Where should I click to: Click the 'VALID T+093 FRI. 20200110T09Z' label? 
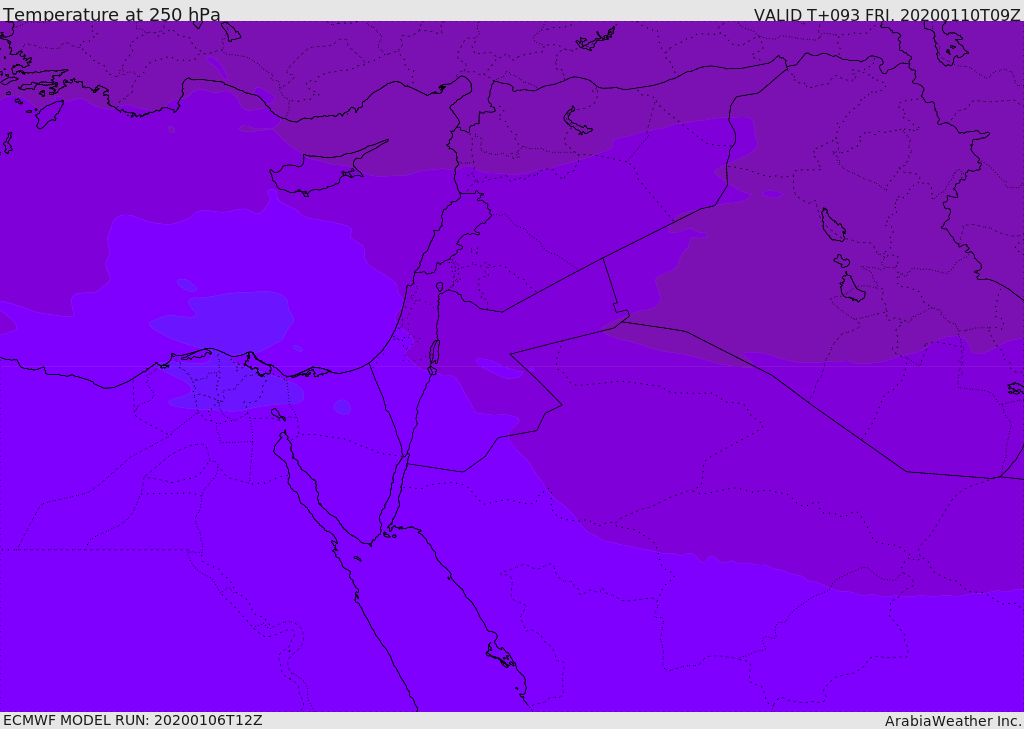coord(887,15)
